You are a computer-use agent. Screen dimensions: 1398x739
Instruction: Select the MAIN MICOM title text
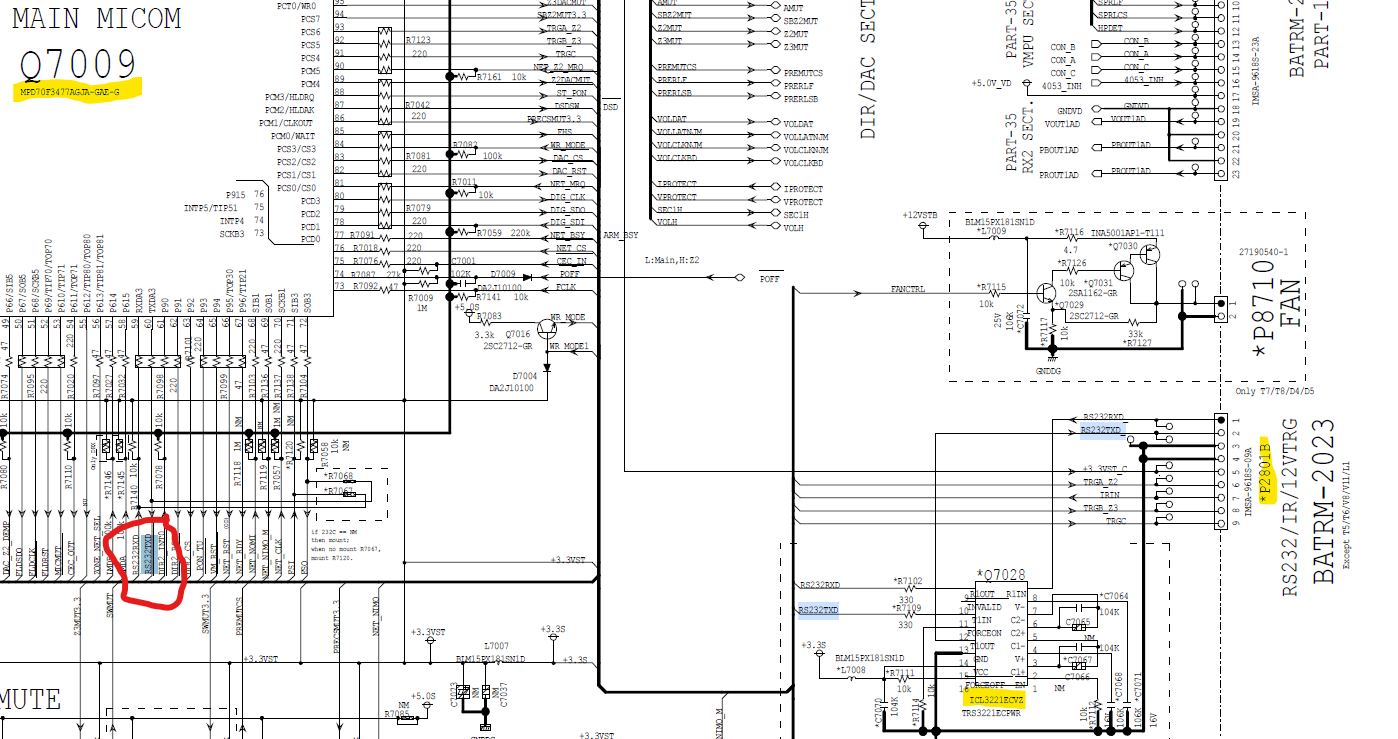pos(97,17)
